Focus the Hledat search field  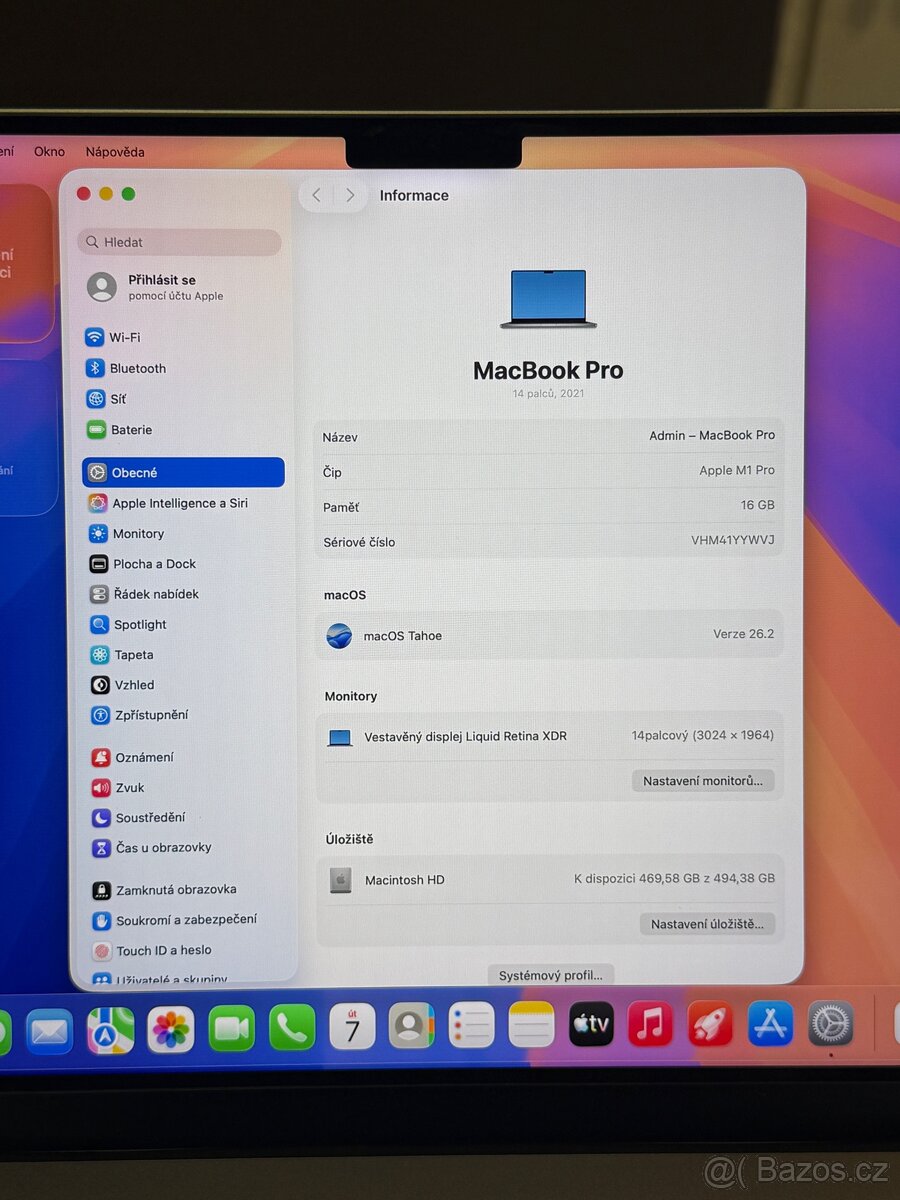click(180, 242)
